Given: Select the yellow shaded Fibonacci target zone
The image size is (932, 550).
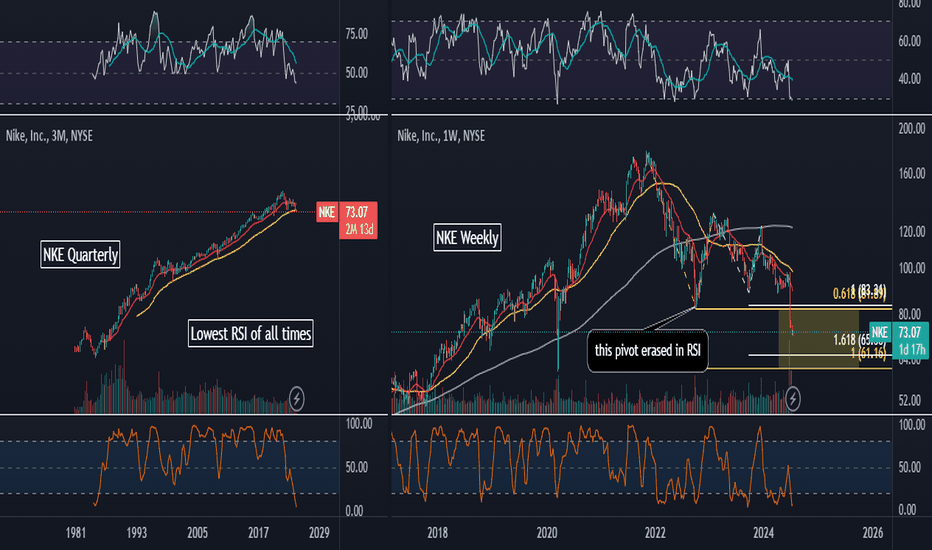Looking at the screenshot, I should pos(818,339).
